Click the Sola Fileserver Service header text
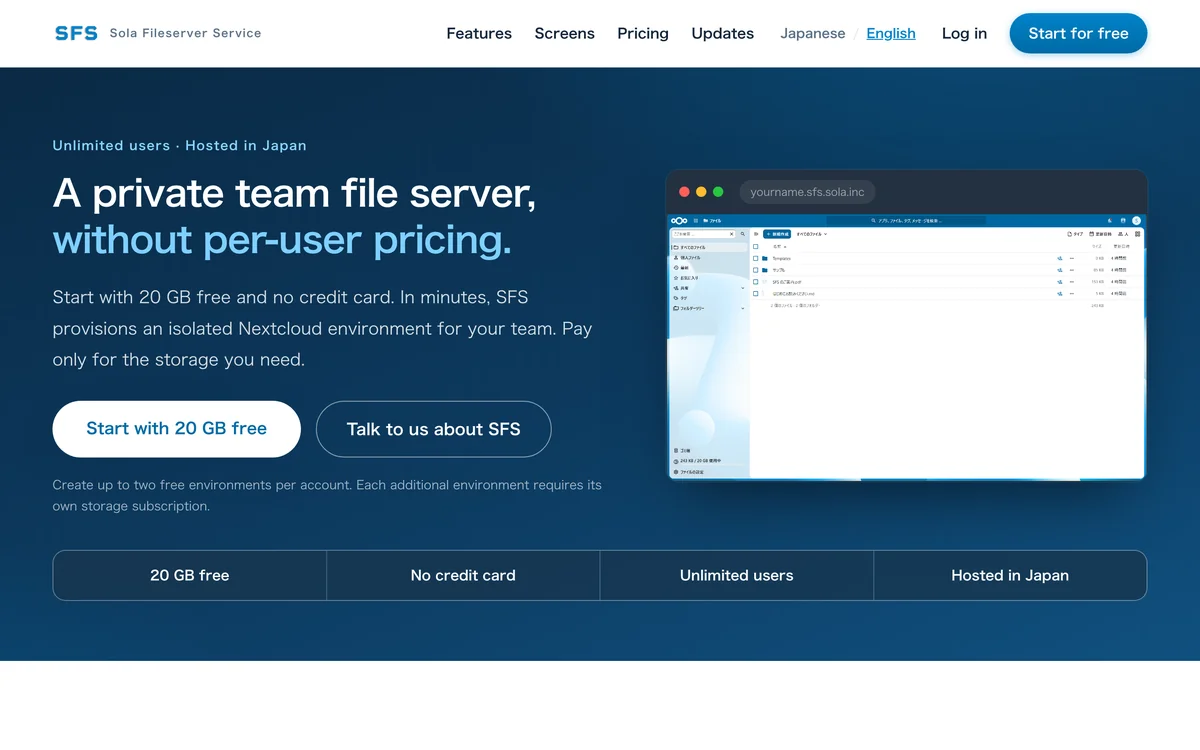The width and height of the screenshot is (1200, 750). point(185,33)
